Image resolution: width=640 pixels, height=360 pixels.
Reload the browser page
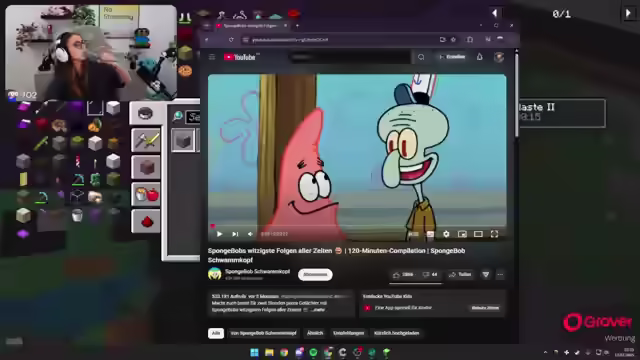point(231,40)
